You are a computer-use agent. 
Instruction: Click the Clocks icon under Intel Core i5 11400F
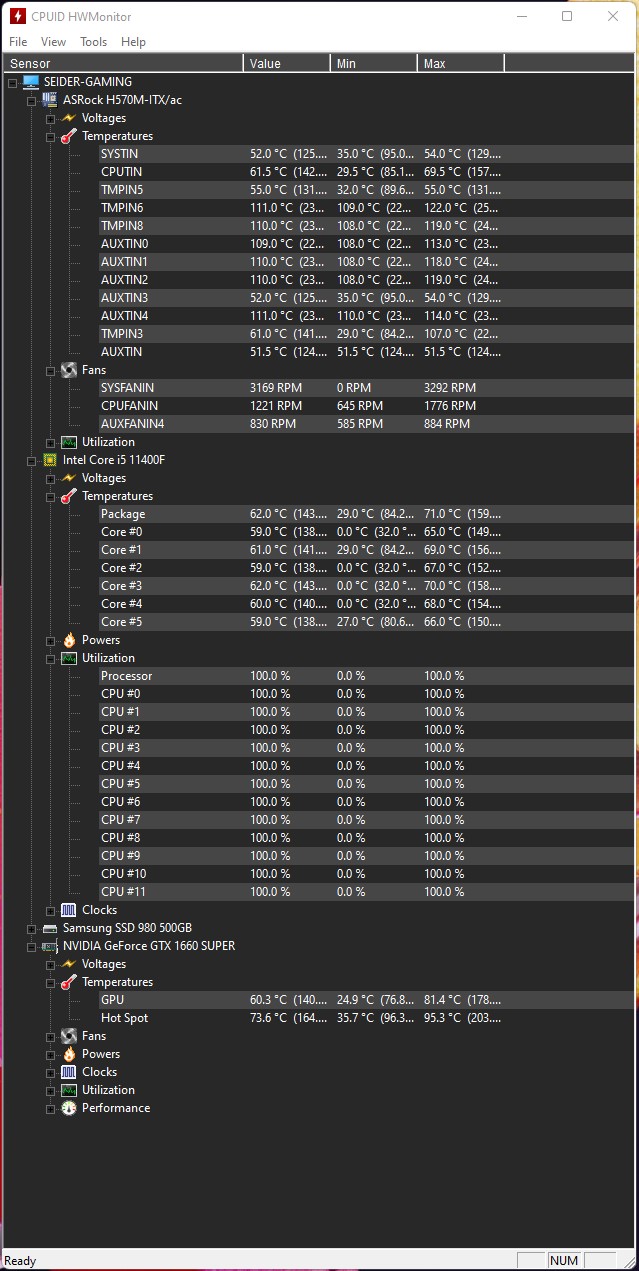pos(68,910)
